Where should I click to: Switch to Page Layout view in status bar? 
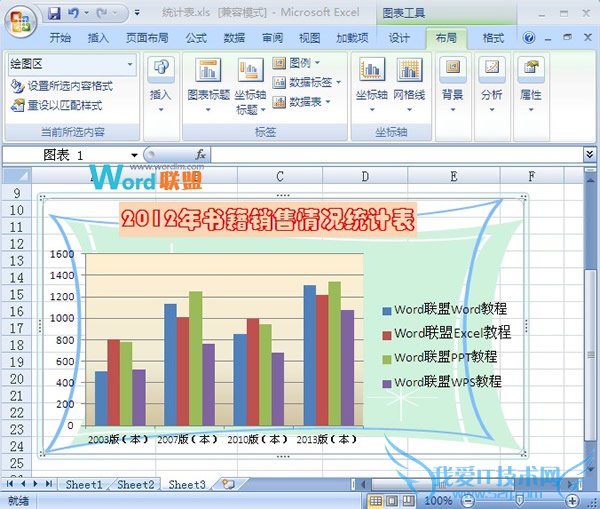pyautogui.click(x=392, y=501)
